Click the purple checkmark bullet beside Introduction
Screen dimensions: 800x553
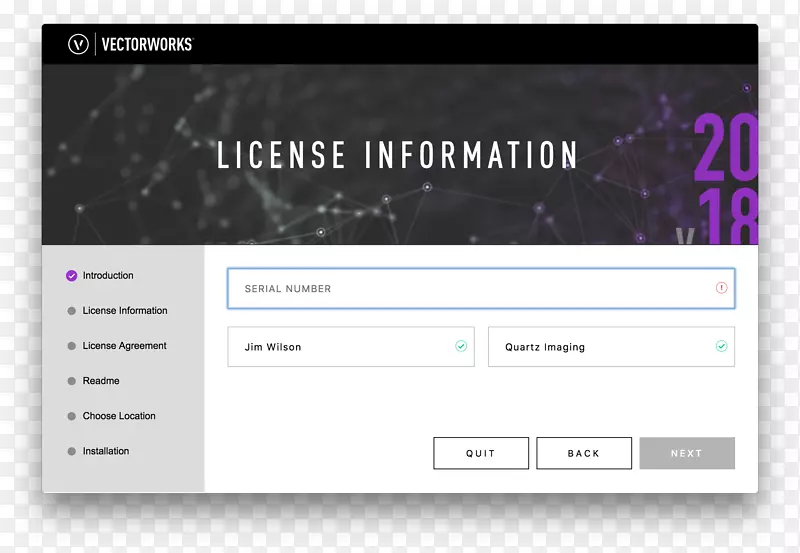point(71,276)
